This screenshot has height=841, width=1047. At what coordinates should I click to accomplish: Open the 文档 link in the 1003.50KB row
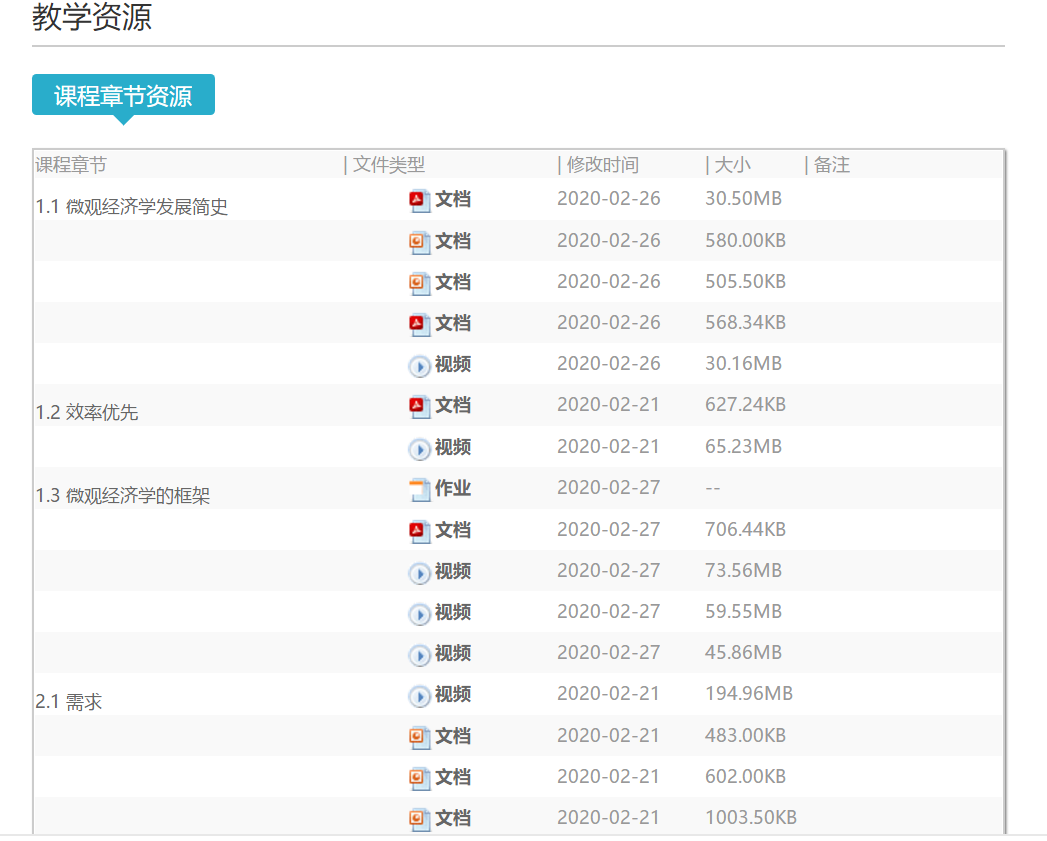[x=453, y=818]
